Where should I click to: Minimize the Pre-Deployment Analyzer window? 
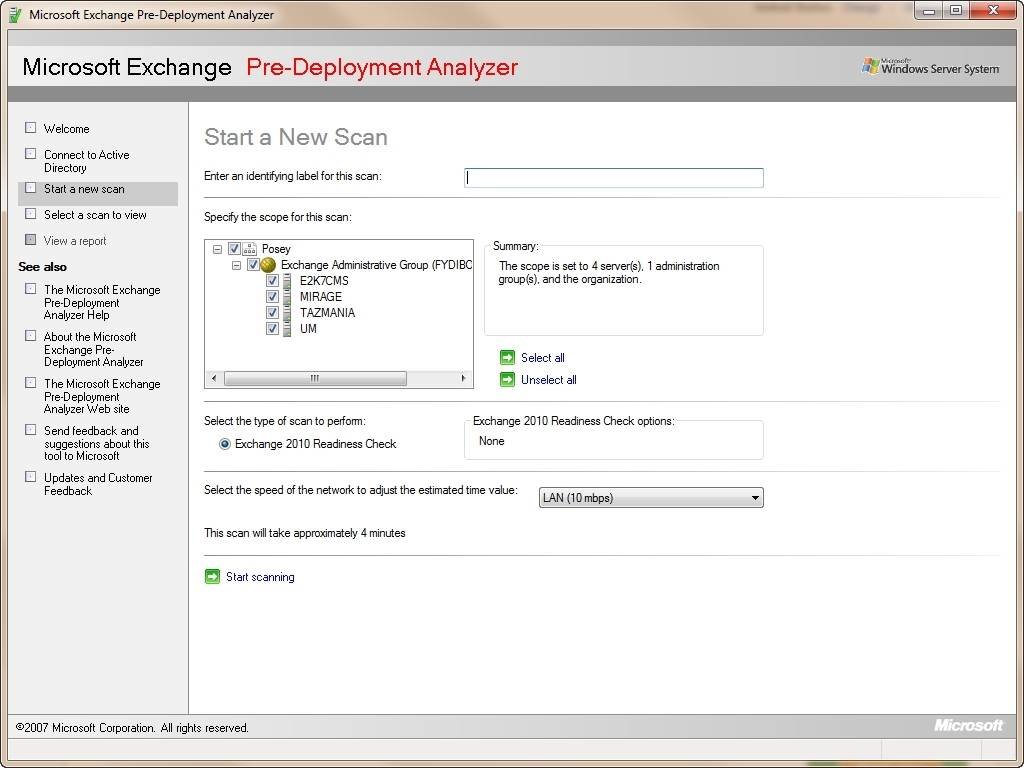(x=930, y=10)
